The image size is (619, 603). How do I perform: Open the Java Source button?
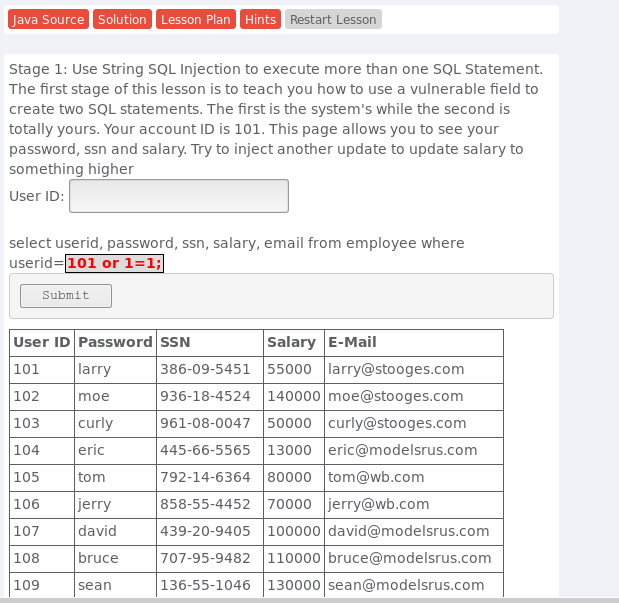[48, 19]
